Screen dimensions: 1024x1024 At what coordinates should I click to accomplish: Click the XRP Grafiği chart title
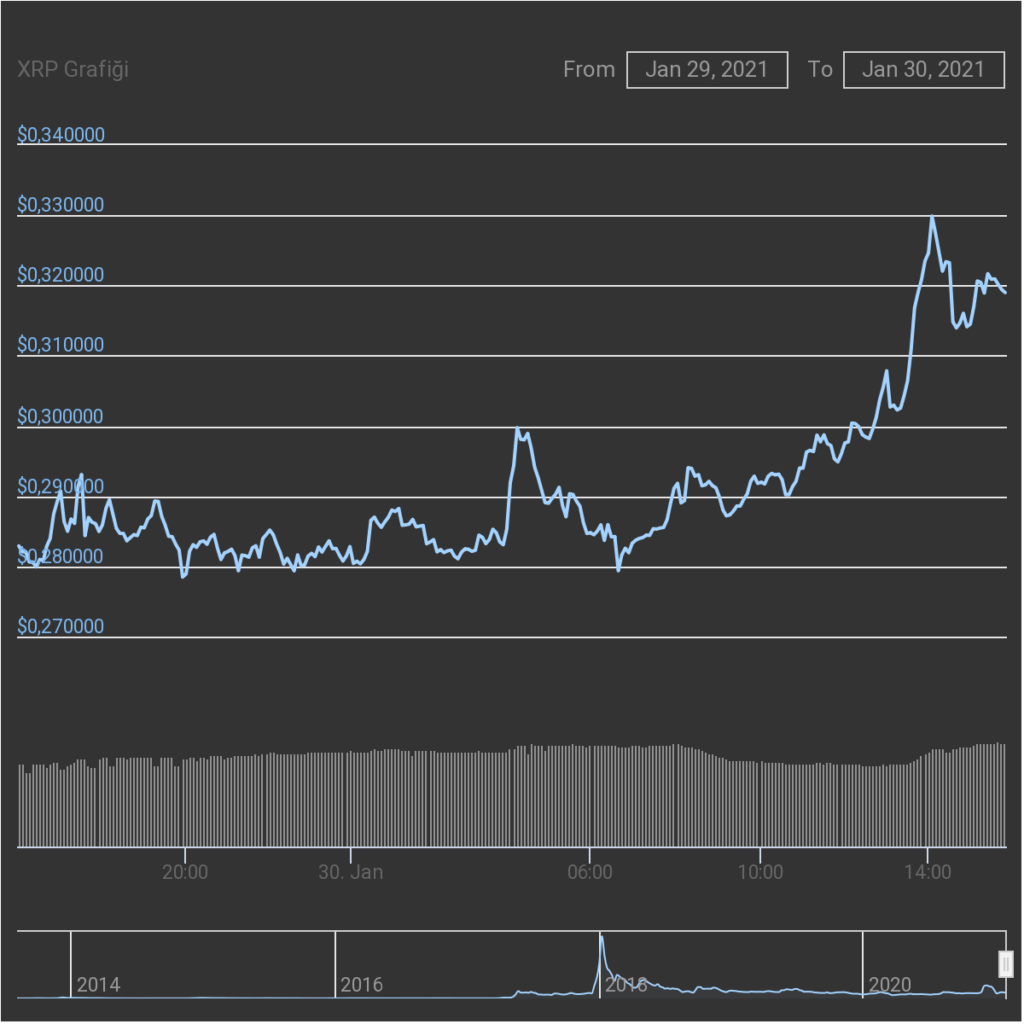click(x=73, y=69)
